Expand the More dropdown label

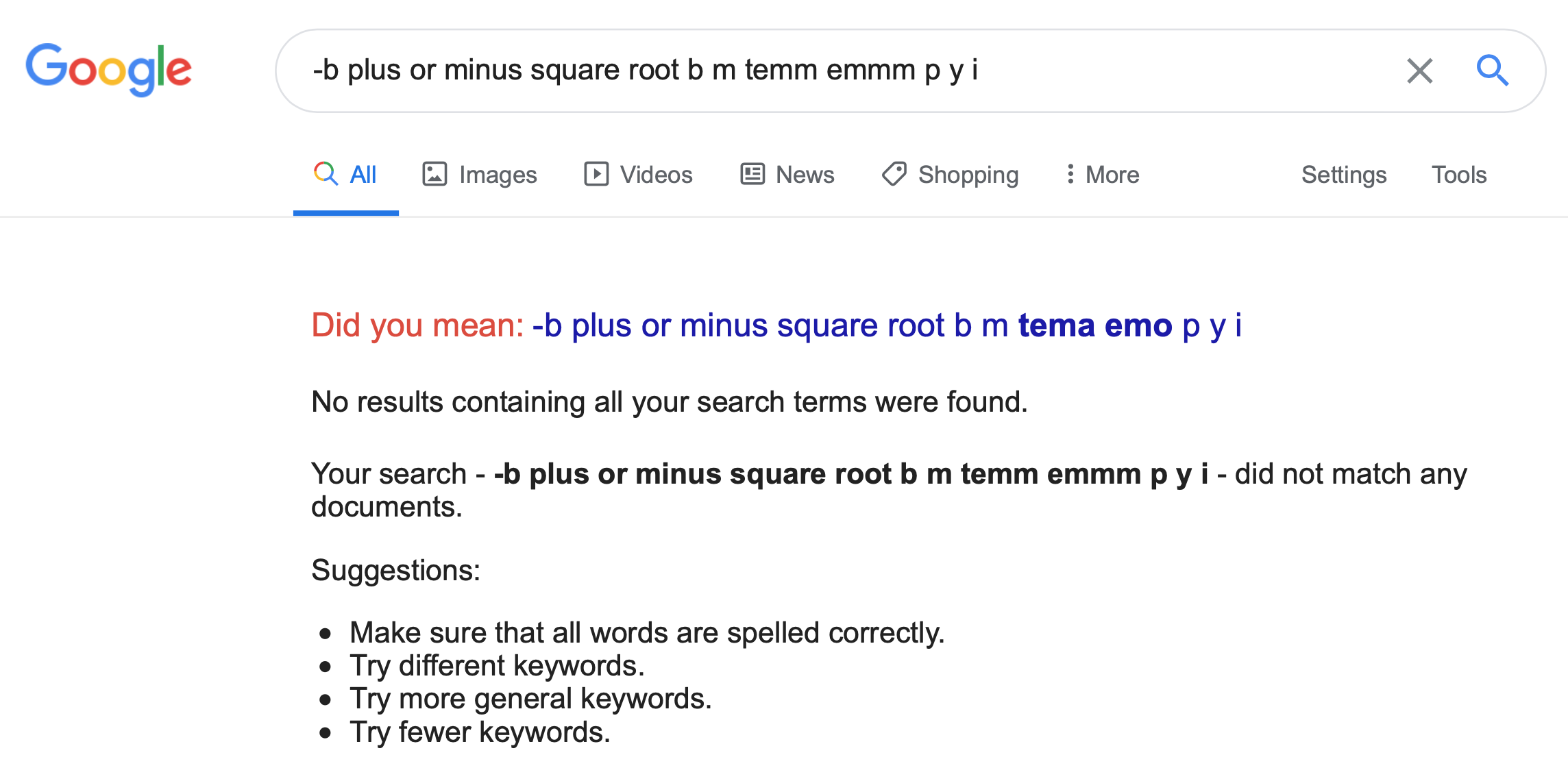[x=1112, y=175]
